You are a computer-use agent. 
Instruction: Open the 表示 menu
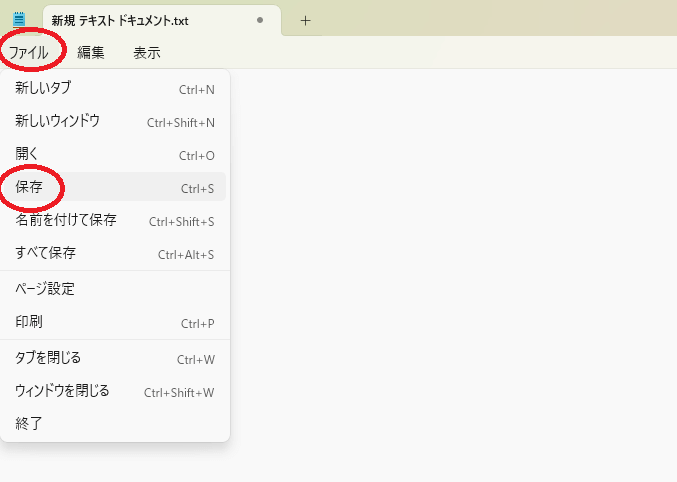coord(147,52)
